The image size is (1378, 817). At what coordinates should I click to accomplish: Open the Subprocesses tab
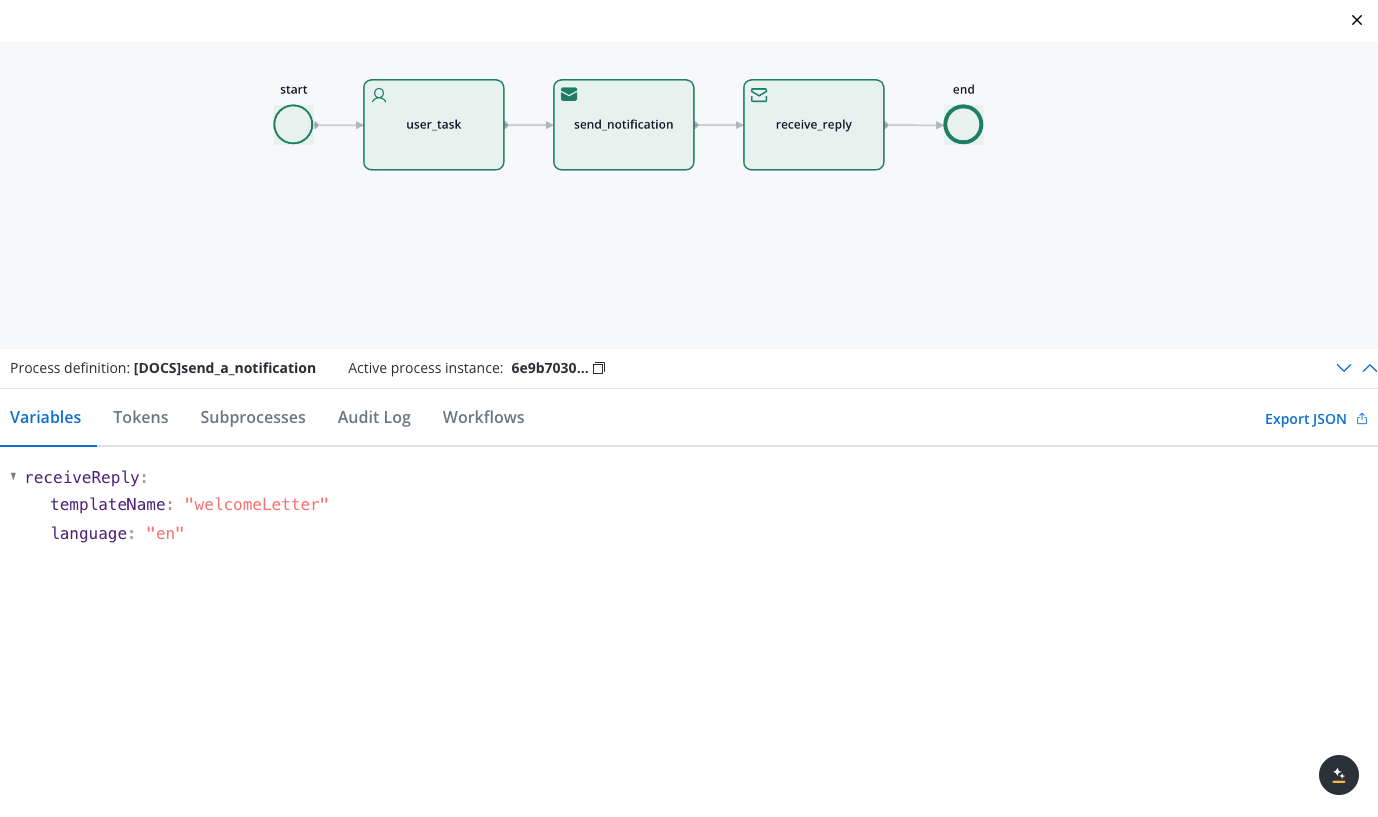click(253, 417)
